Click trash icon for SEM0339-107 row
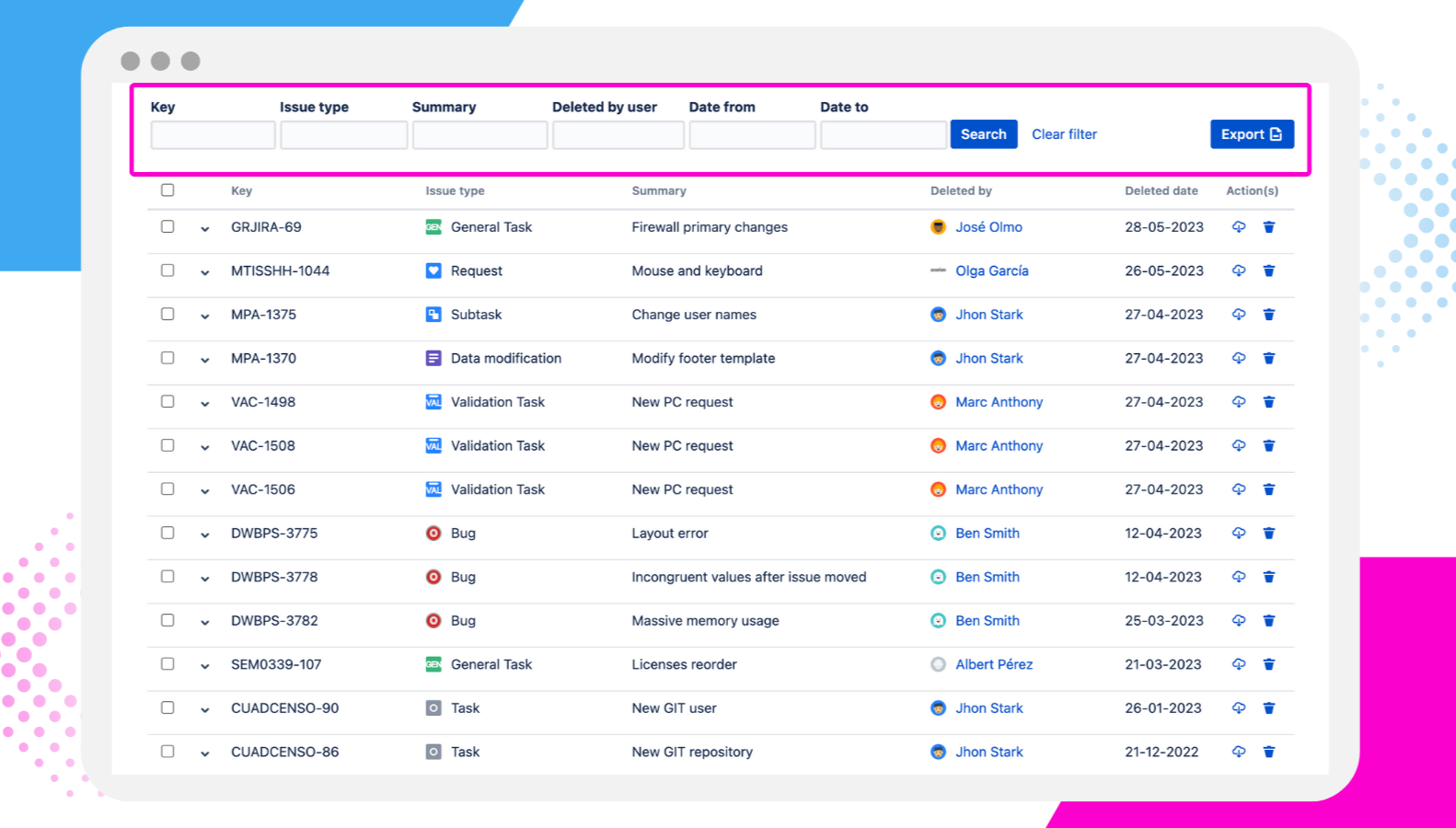1456x828 pixels. 1268,664
